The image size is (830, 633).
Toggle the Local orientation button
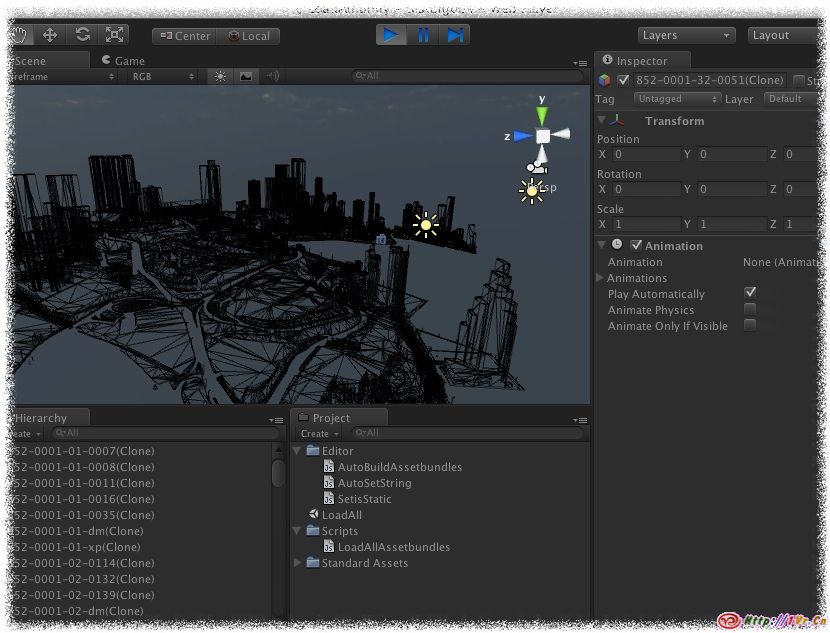click(249, 36)
